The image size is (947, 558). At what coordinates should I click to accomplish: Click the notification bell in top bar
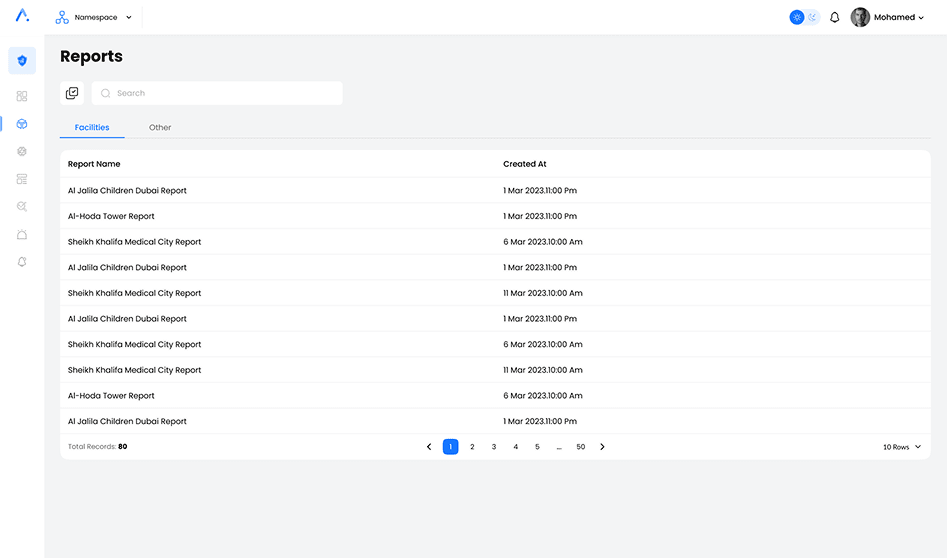[x=835, y=17]
